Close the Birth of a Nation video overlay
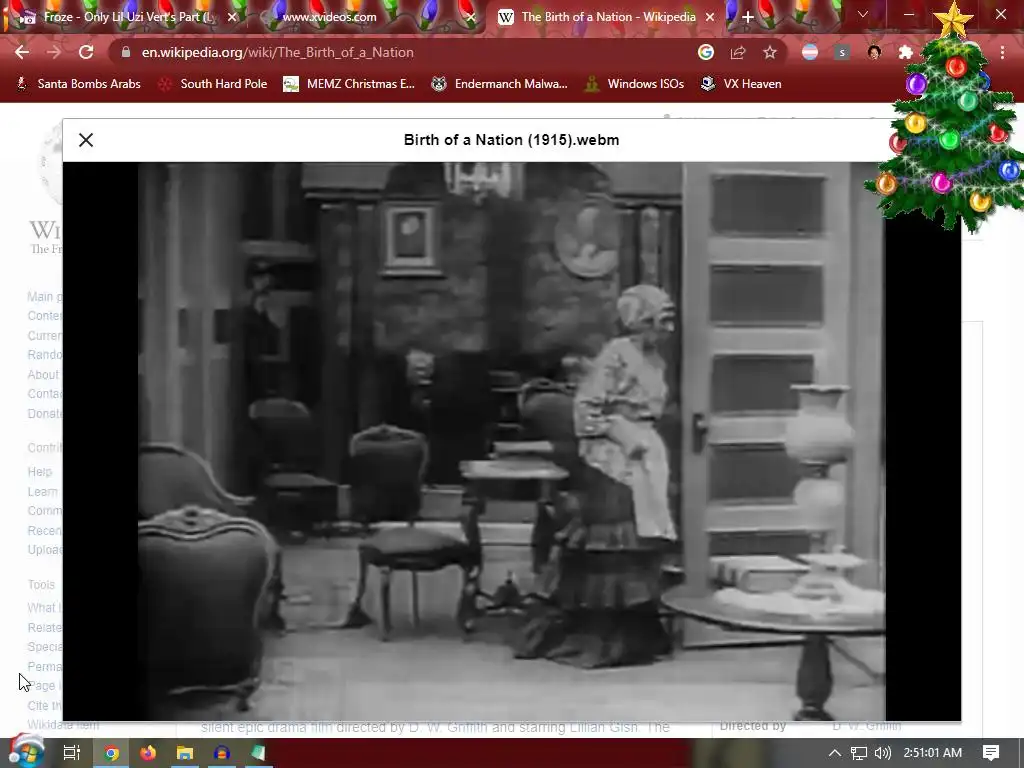Viewport: 1024px width, 768px height. coord(86,140)
